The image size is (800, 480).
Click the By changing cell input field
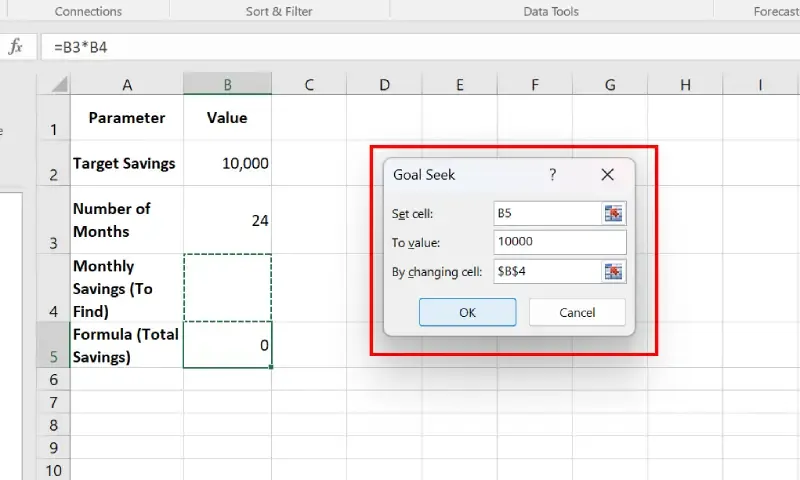tap(547, 271)
